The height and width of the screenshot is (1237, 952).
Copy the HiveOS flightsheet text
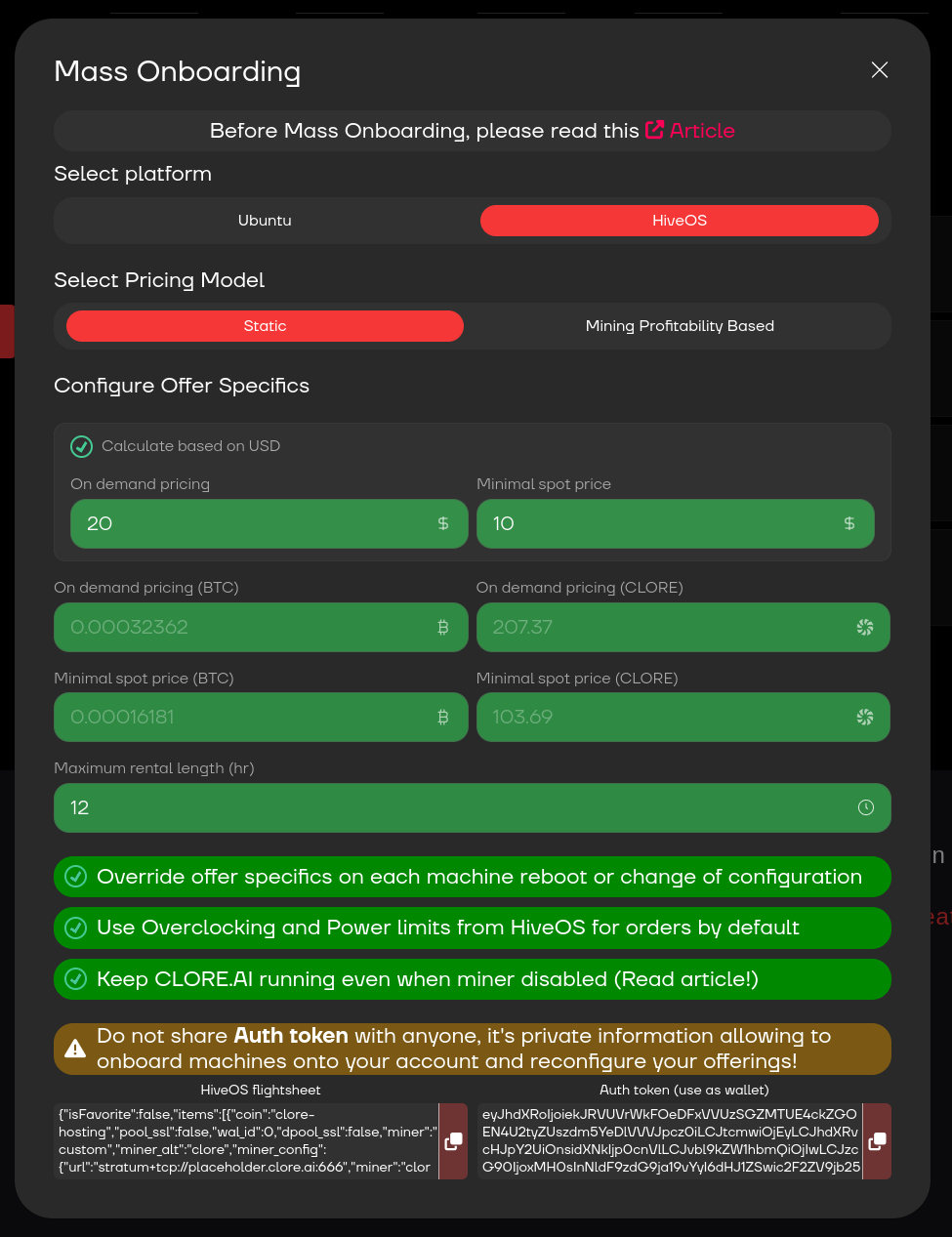[x=453, y=1141]
